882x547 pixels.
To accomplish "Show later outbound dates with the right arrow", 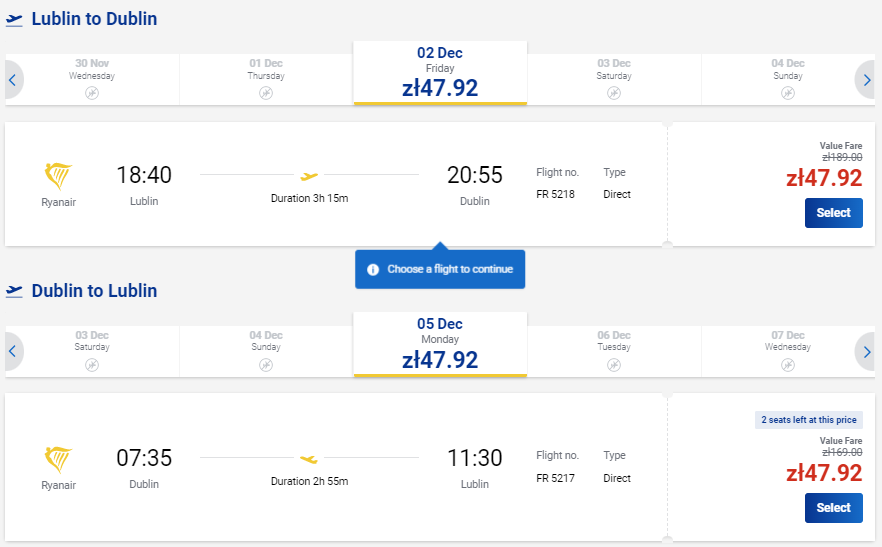I will pyautogui.click(x=866, y=80).
